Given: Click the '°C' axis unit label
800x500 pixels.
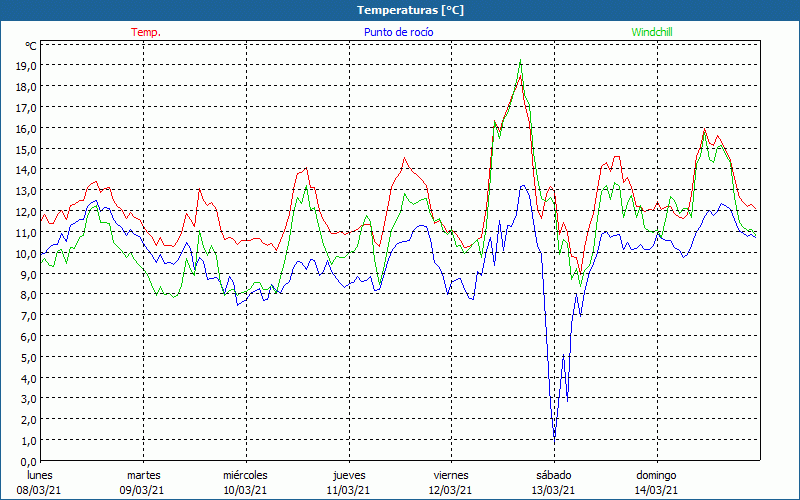Looking at the screenshot, I should [x=31, y=46].
